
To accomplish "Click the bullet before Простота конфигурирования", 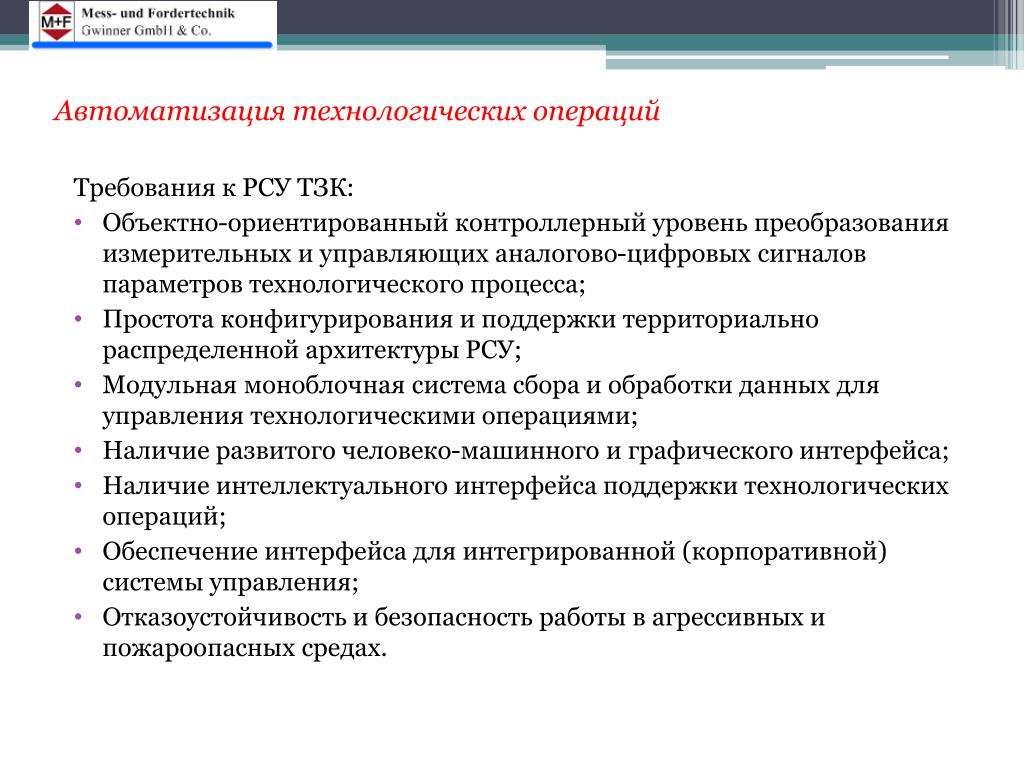I will (78, 320).
